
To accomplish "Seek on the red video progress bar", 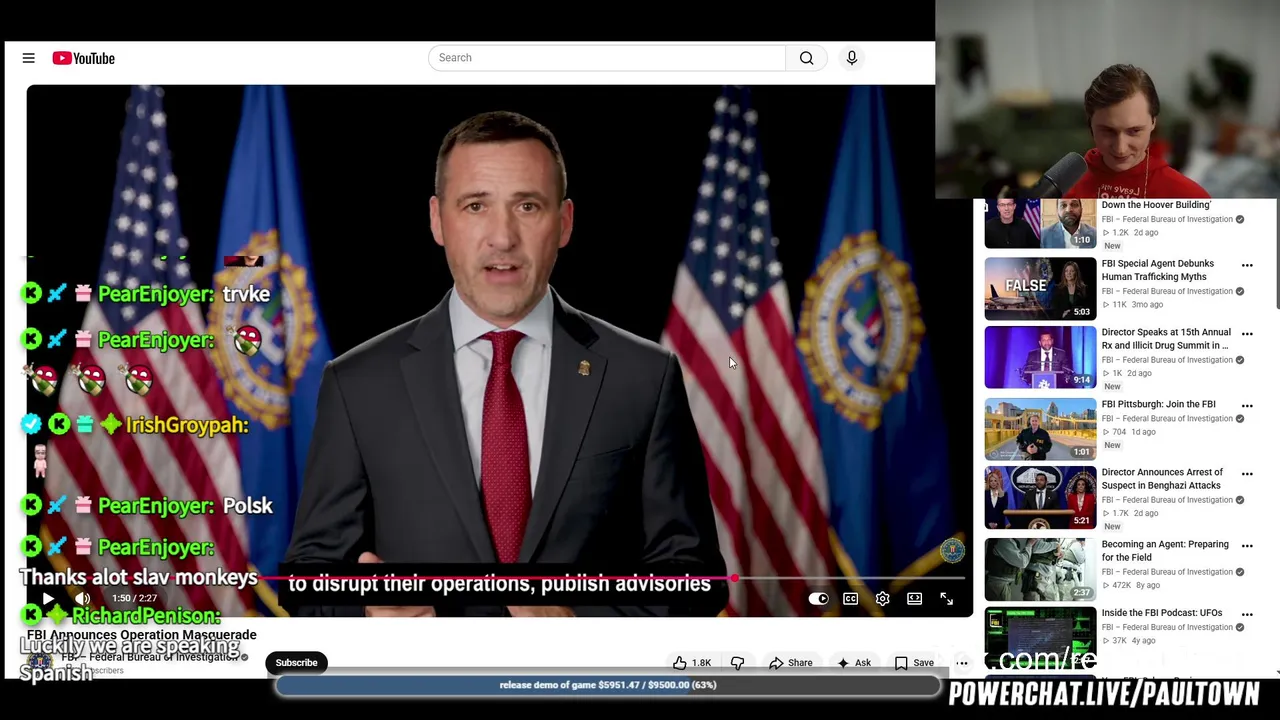I will (497, 578).
